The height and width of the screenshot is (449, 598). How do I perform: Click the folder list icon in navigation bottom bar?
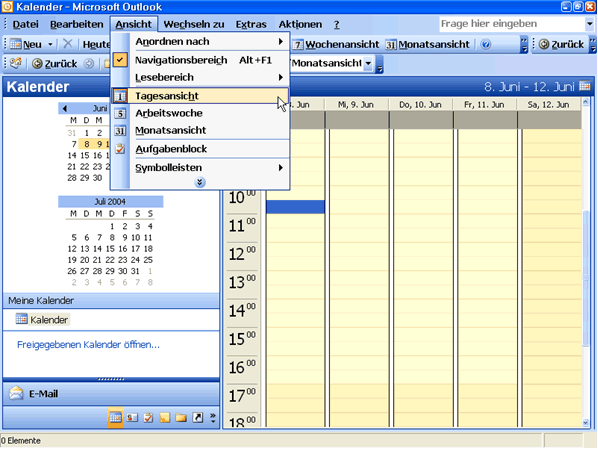[x=181, y=418]
